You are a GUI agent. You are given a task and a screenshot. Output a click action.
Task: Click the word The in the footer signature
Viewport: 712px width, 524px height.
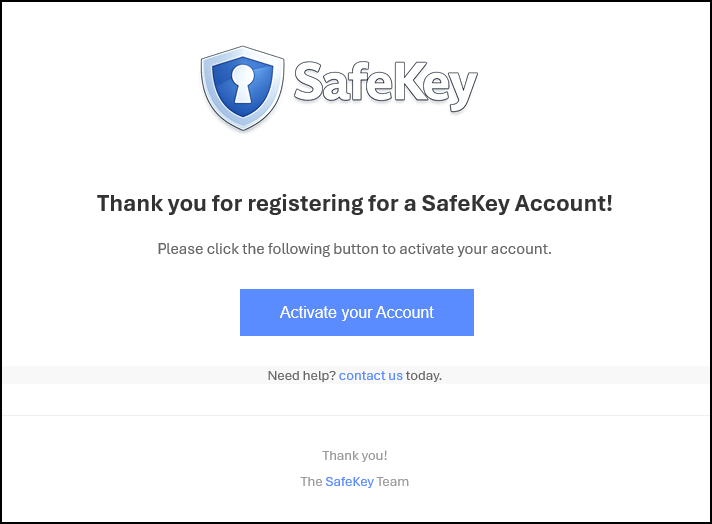[x=311, y=482]
